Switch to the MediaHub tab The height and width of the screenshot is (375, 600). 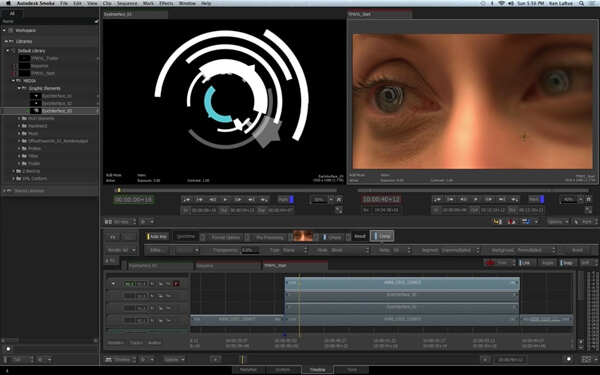pyautogui.click(x=248, y=369)
